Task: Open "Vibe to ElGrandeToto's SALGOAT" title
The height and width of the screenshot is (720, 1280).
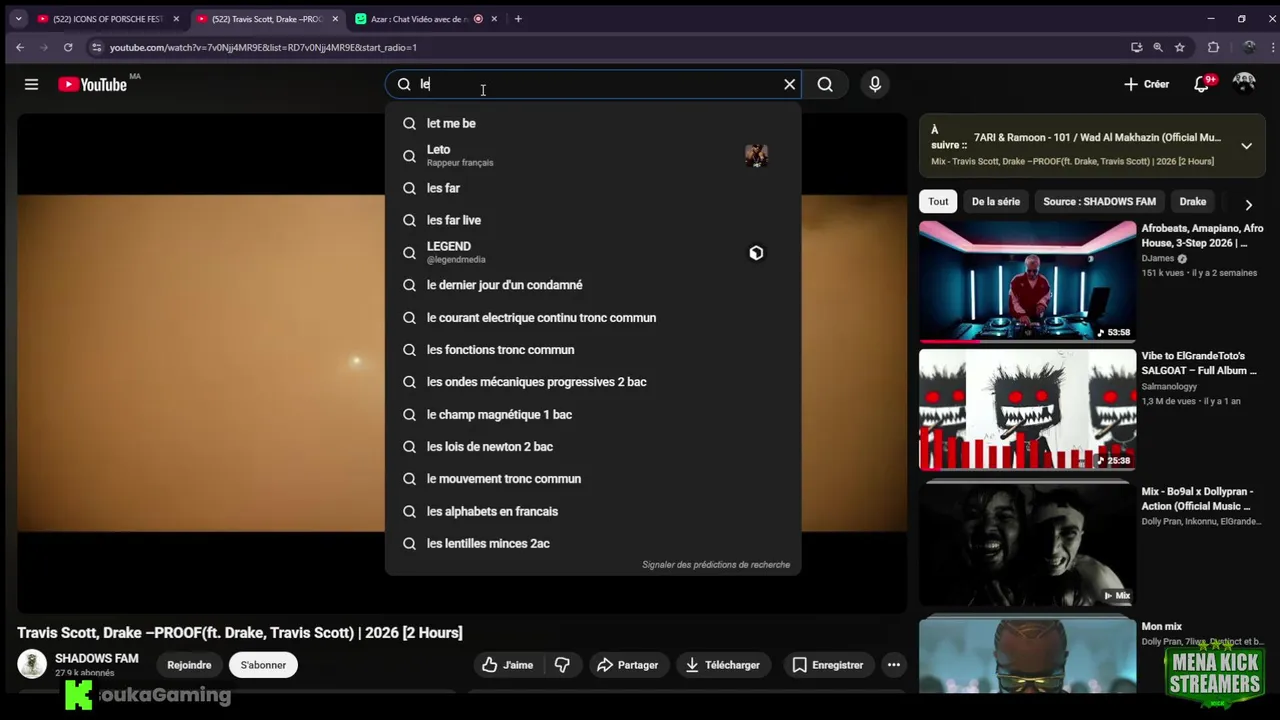Action: tap(1200, 363)
